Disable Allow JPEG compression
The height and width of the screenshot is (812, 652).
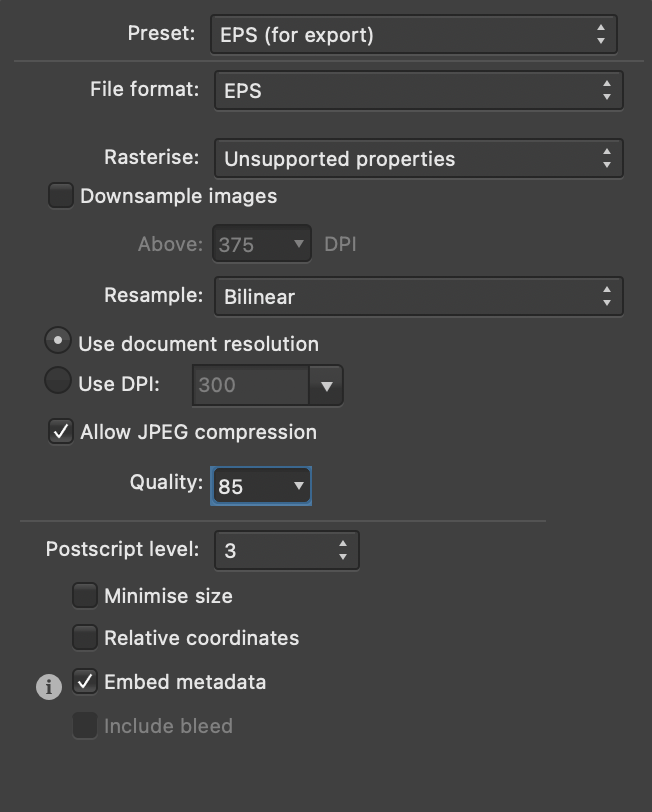(60, 432)
